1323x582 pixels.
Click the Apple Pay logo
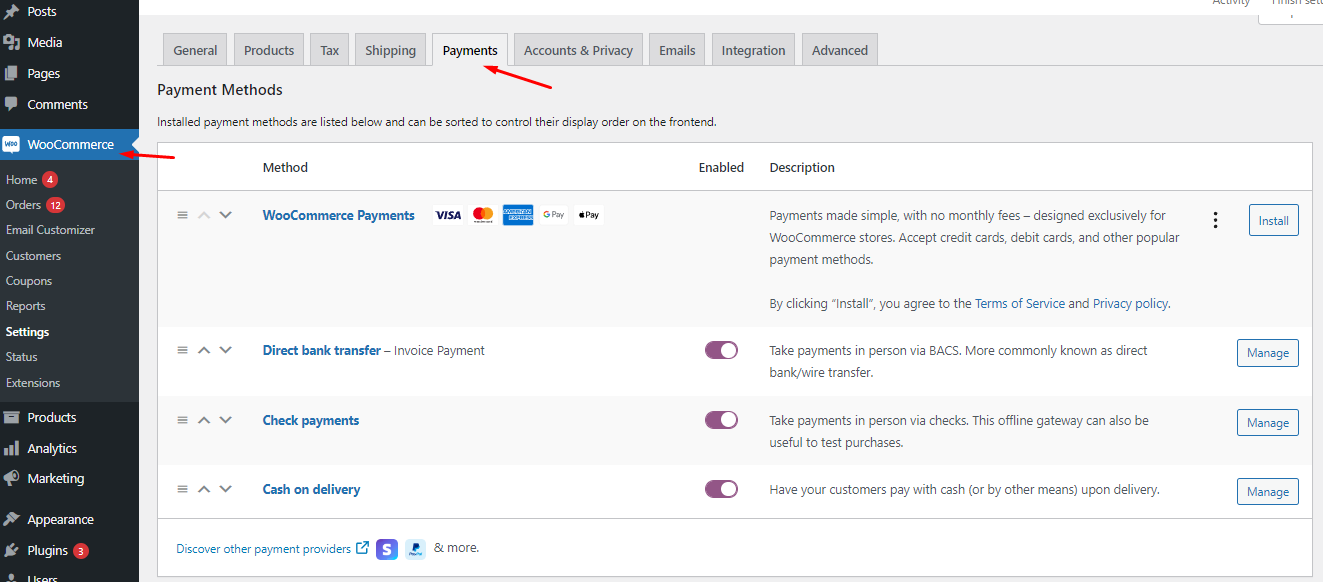[588, 215]
